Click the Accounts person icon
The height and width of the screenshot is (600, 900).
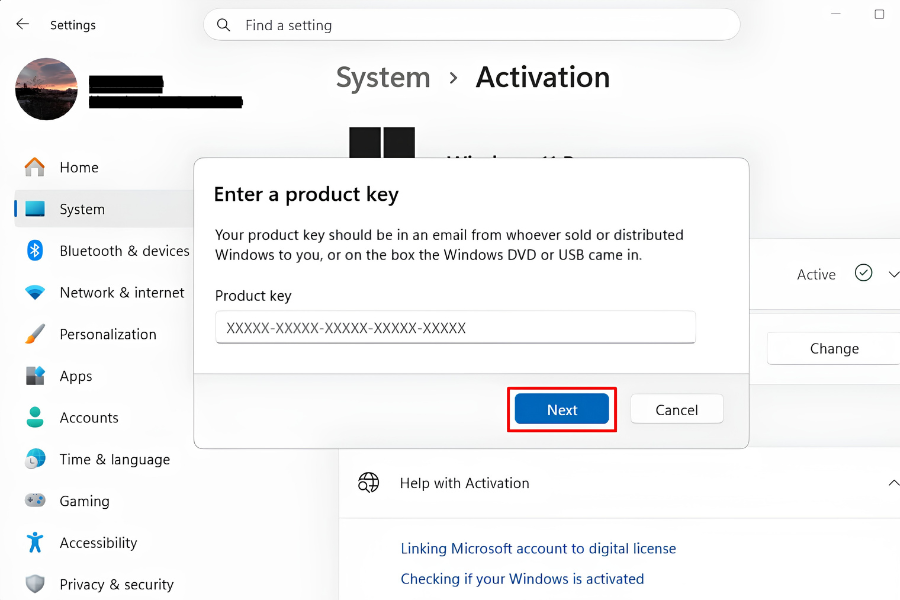pos(35,417)
